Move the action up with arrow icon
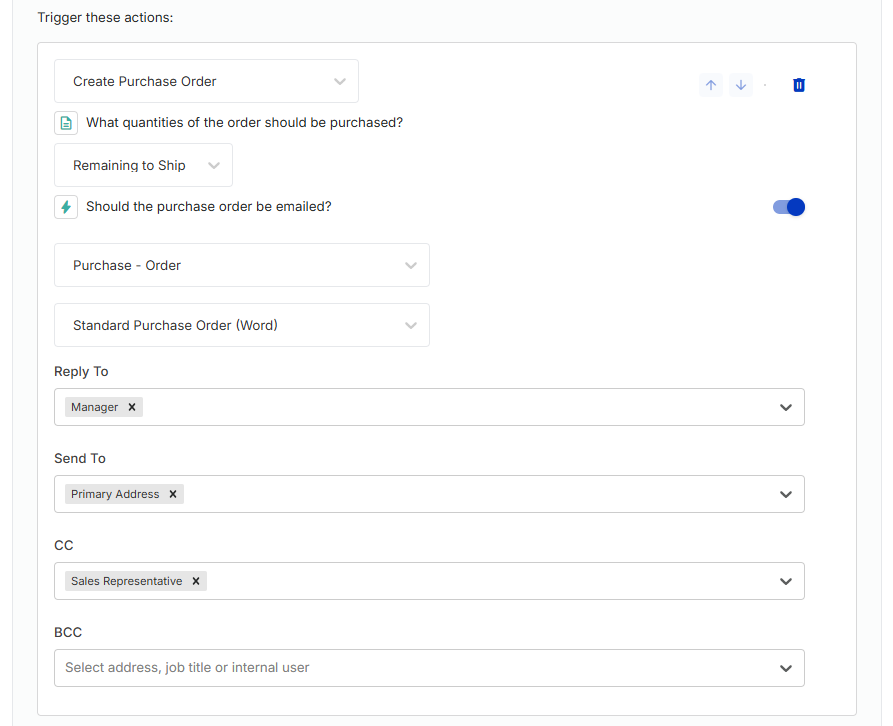This screenshot has width=893, height=726. (711, 85)
